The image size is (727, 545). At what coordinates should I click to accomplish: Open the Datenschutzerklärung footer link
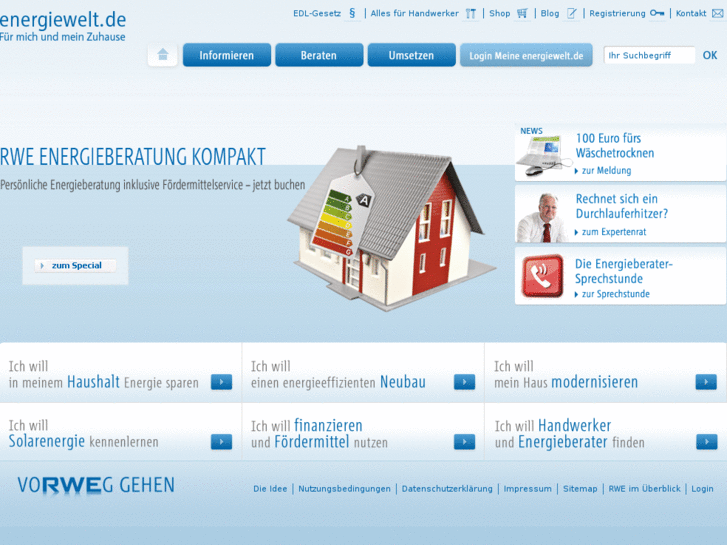point(447,489)
